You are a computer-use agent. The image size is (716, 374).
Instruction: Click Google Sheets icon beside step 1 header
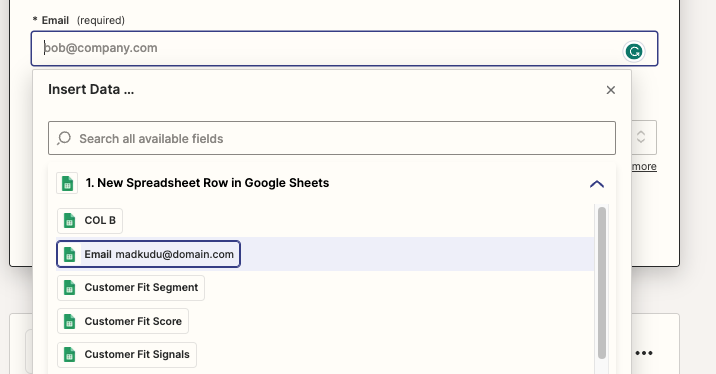pos(67,183)
